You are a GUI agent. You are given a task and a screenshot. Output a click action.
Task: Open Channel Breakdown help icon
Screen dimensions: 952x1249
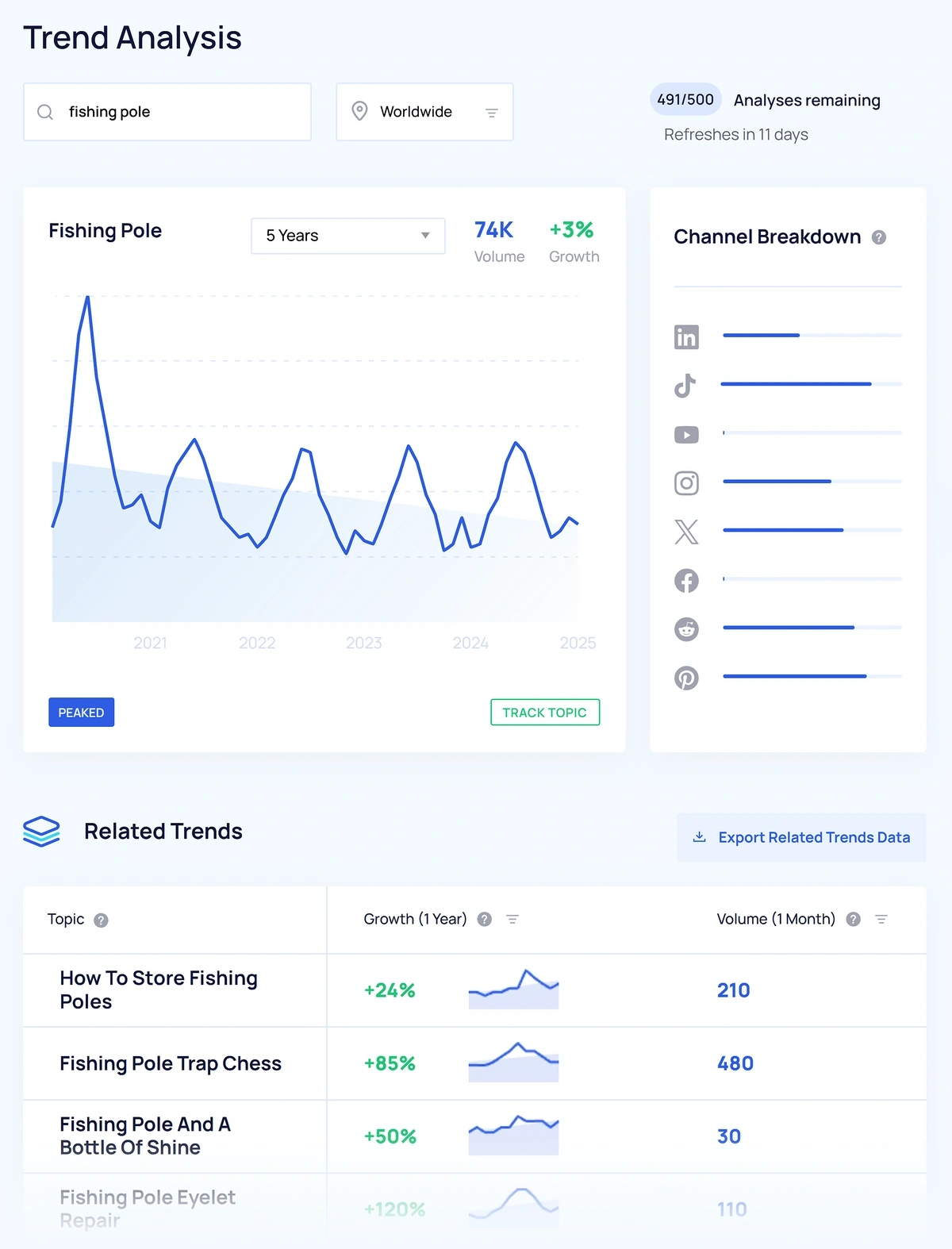click(879, 237)
